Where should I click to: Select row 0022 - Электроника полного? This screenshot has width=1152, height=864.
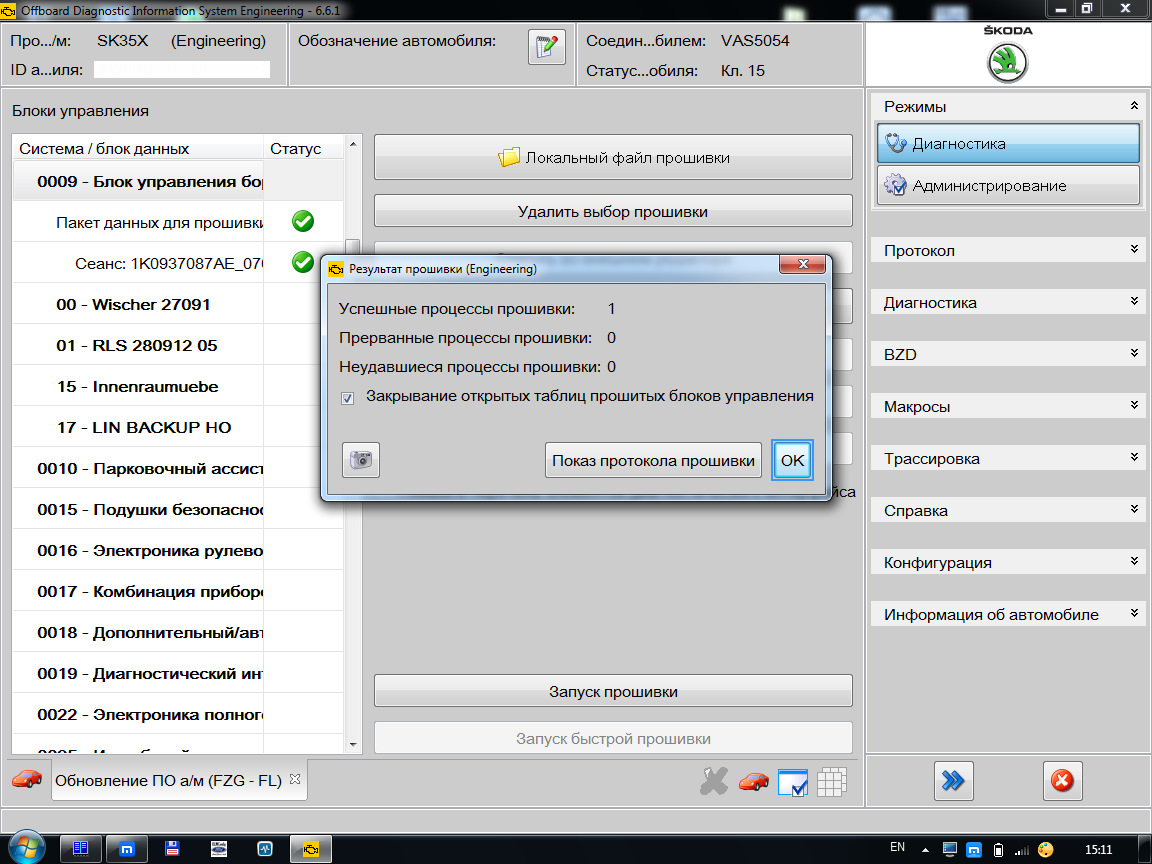point(178,714)
